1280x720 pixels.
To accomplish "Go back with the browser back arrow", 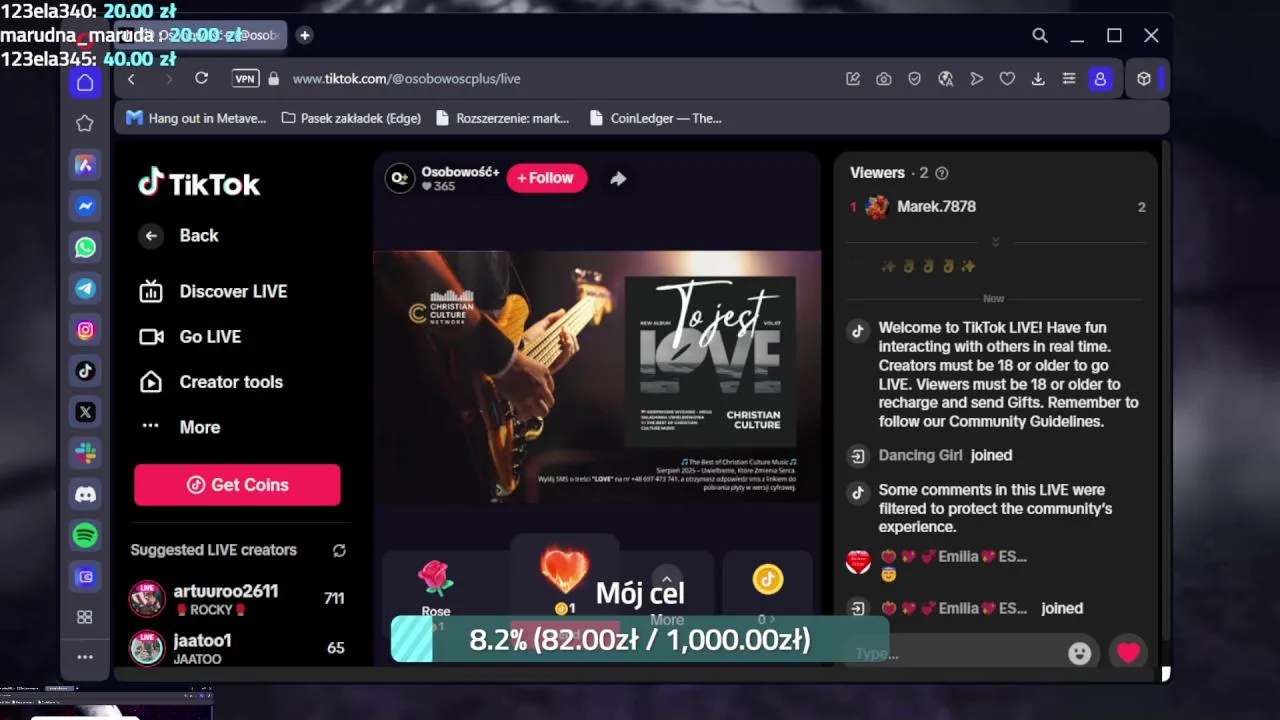I will coord(131,78).
